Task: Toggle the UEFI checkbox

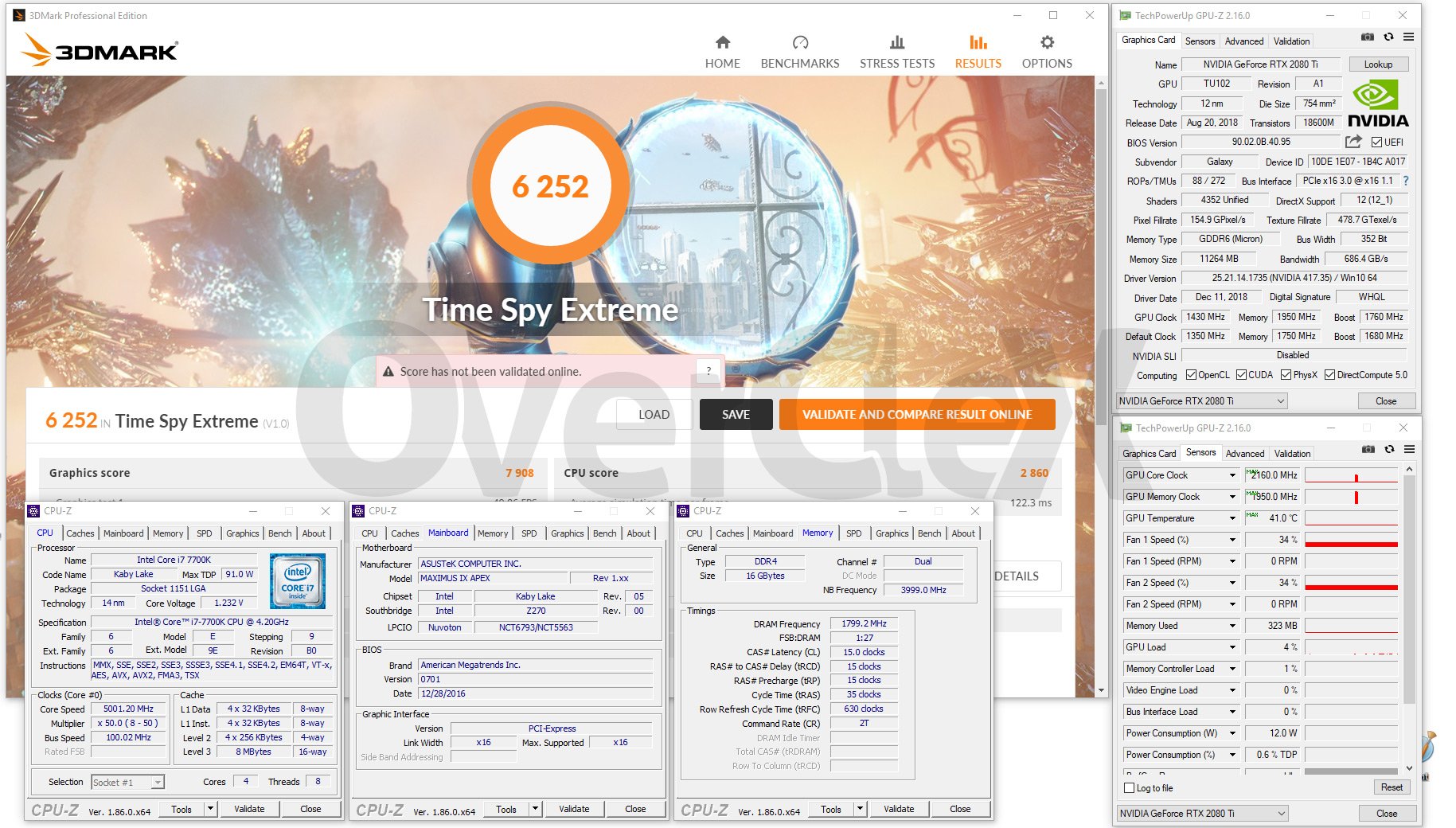Action: coord(1376,143)
